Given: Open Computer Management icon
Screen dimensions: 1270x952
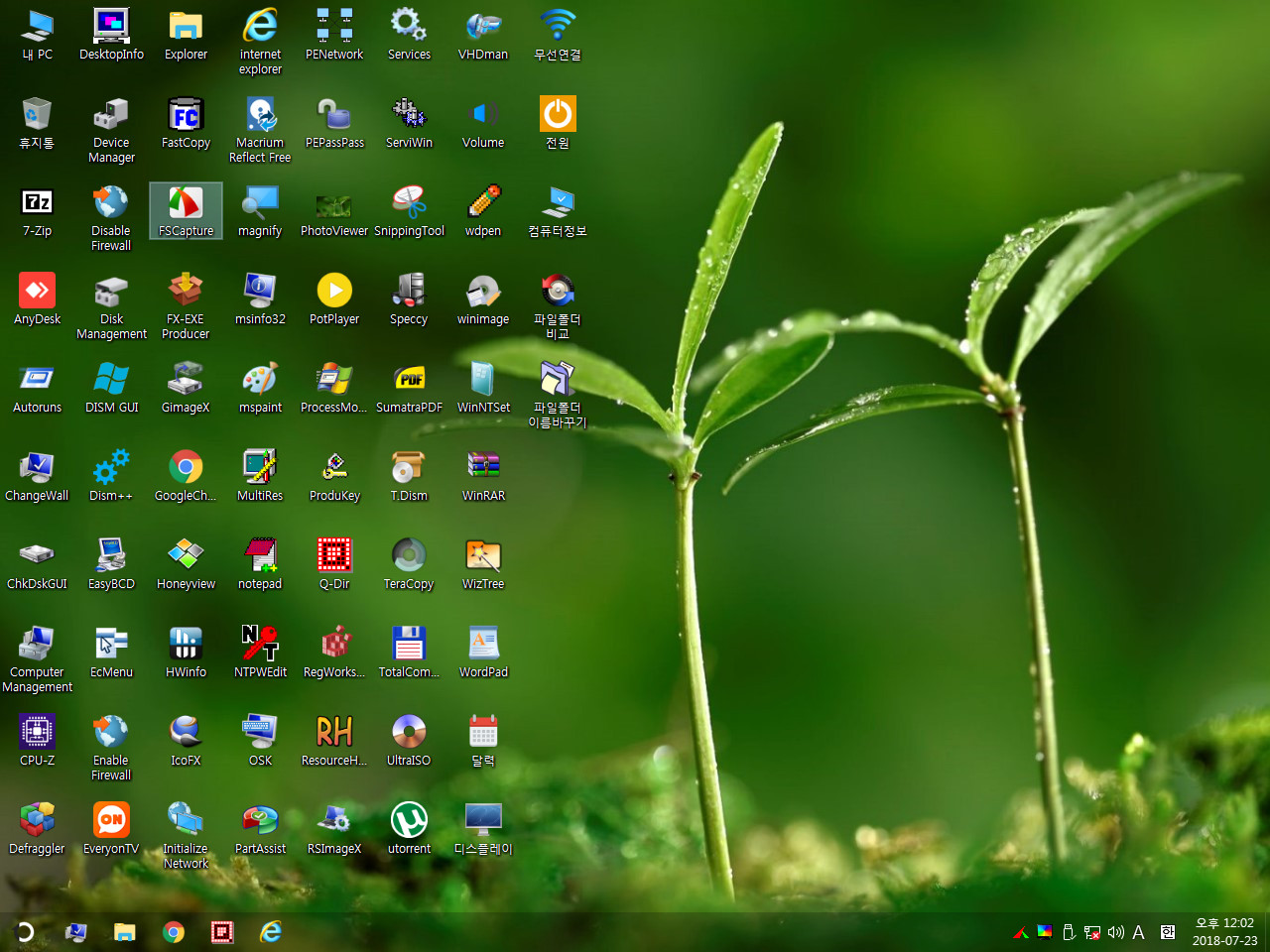Looking at the screenshot, I should pos(37,659).
